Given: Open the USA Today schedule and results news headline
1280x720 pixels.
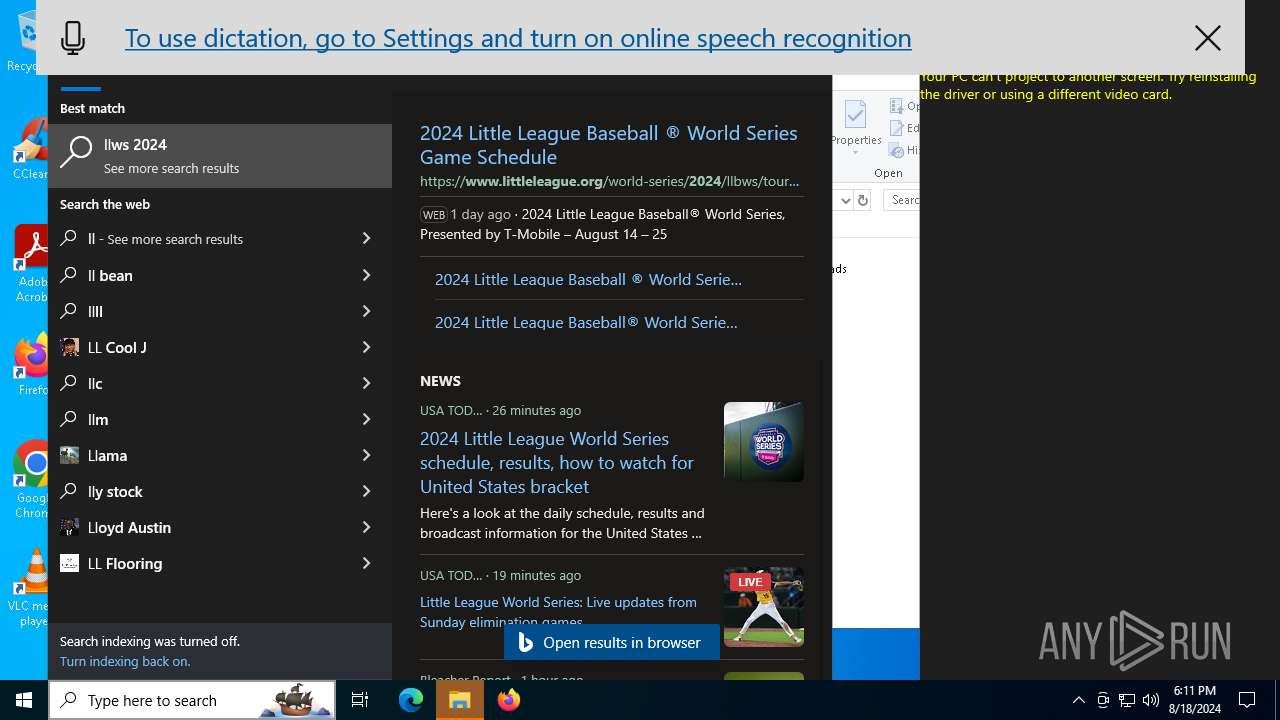Looking at the screenshot, I should 556,462.
